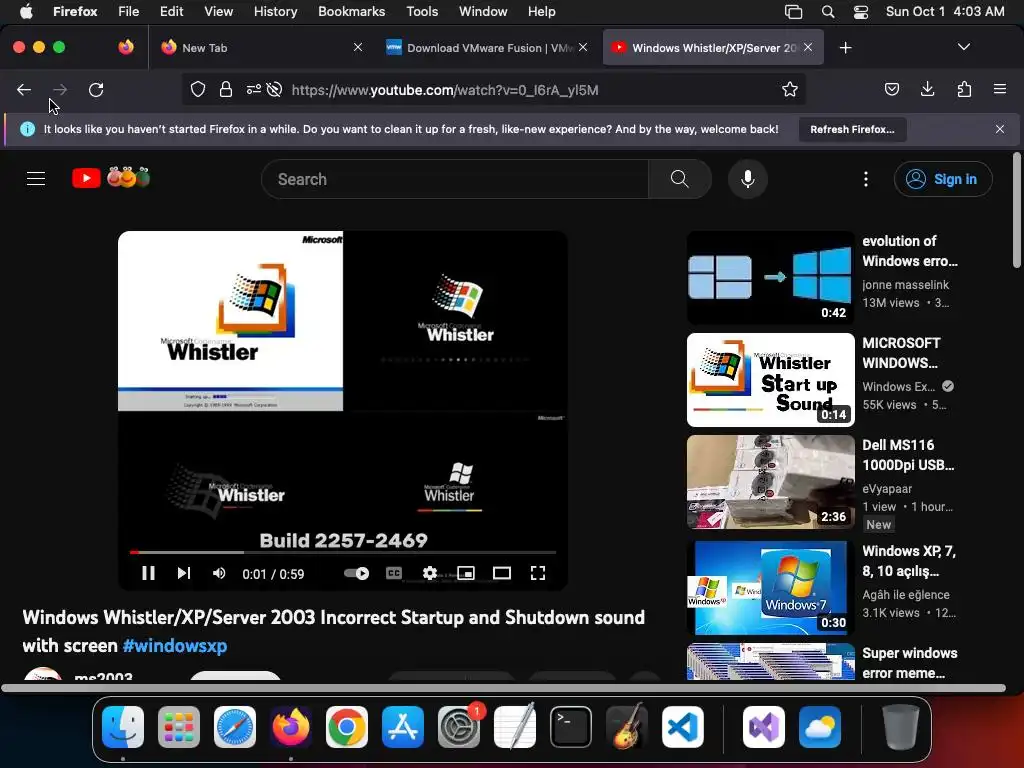The image size is (1024, 768).
Task: Mute the video volume speaker icon
Action: click(219, 573)
